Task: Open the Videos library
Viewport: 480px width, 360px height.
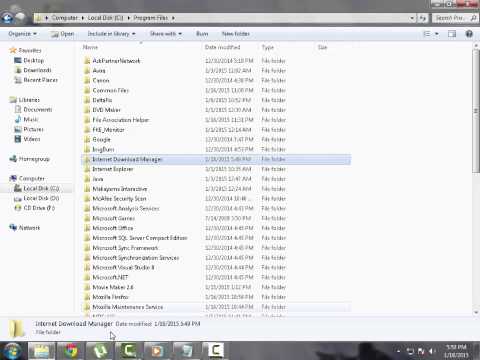Action: (x=32, y=139)
